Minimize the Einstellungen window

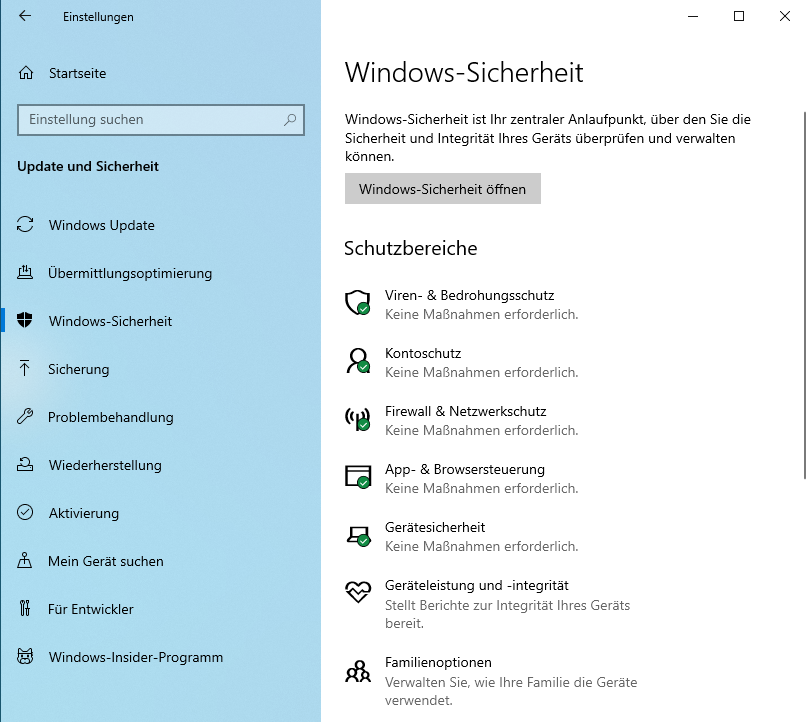pyautogui.click(x=693, y=16)
